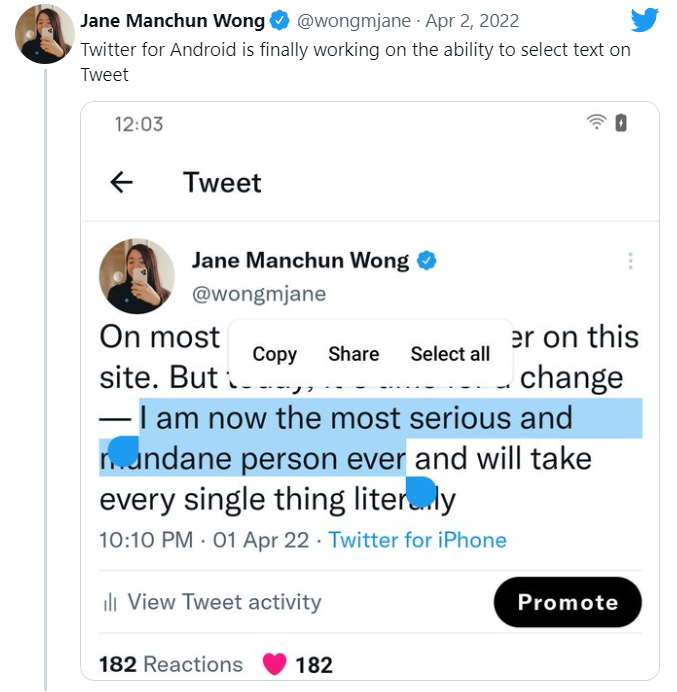This screenshot has height=692, width=677.
Task: Click the Wi-Fi status icon
Action: coord(597,123)
